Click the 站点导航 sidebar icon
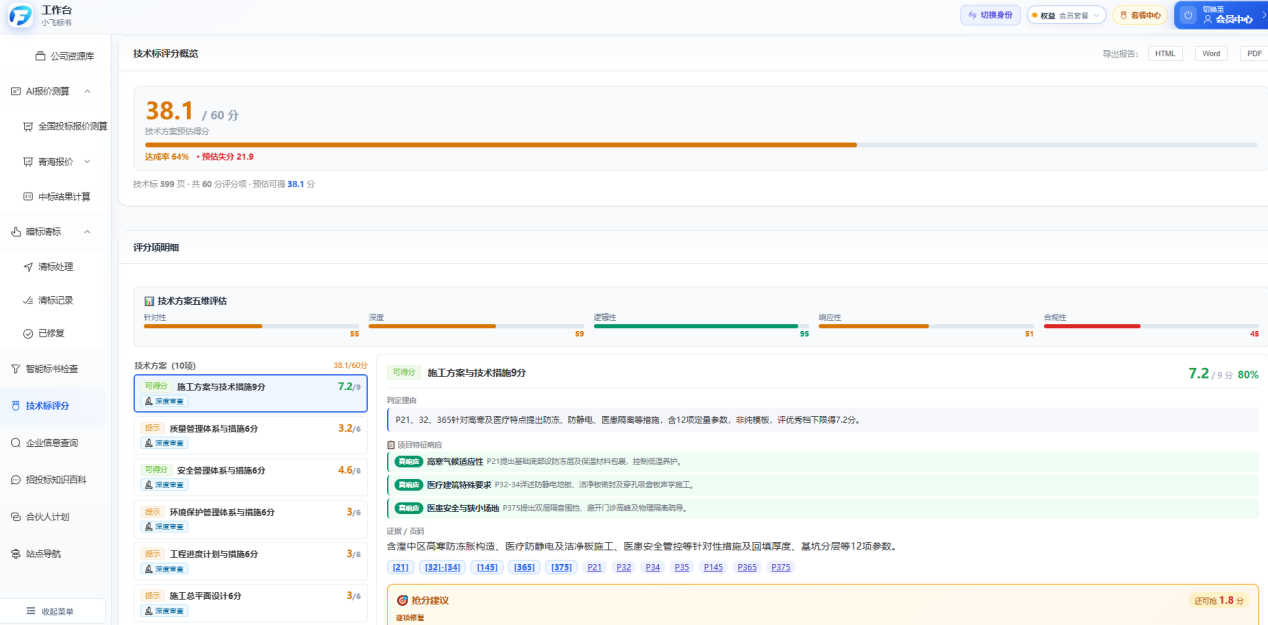Image resolution: width=1268 pixels, height=625 pixels. pyautogui.click(x=16, y=553)
